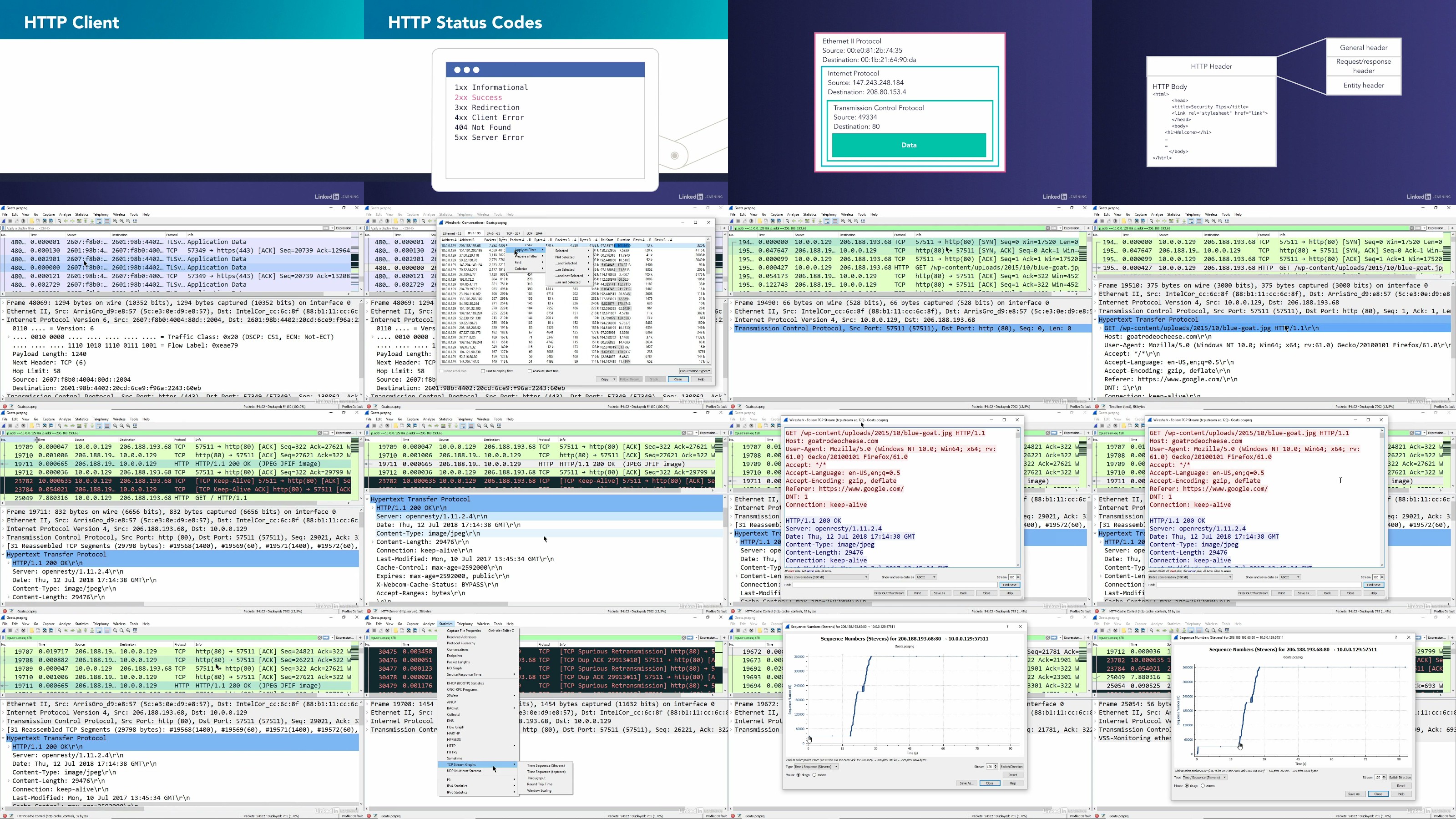The width and height of the screenshot is (1456, 819).
Task: Choose Endpoints in the open Statistics menu
Action: coord(455,656)
